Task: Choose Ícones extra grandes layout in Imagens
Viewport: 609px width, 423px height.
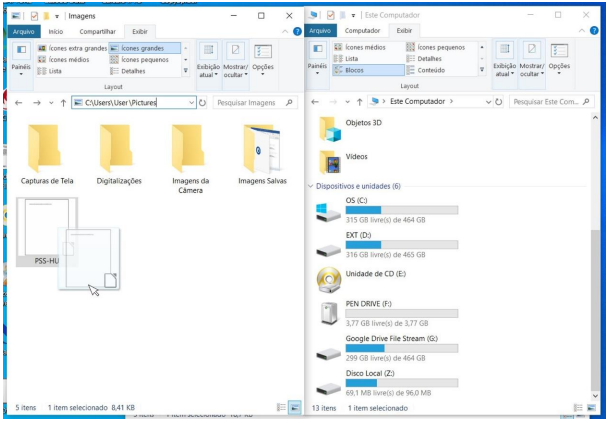Action: 72,48
